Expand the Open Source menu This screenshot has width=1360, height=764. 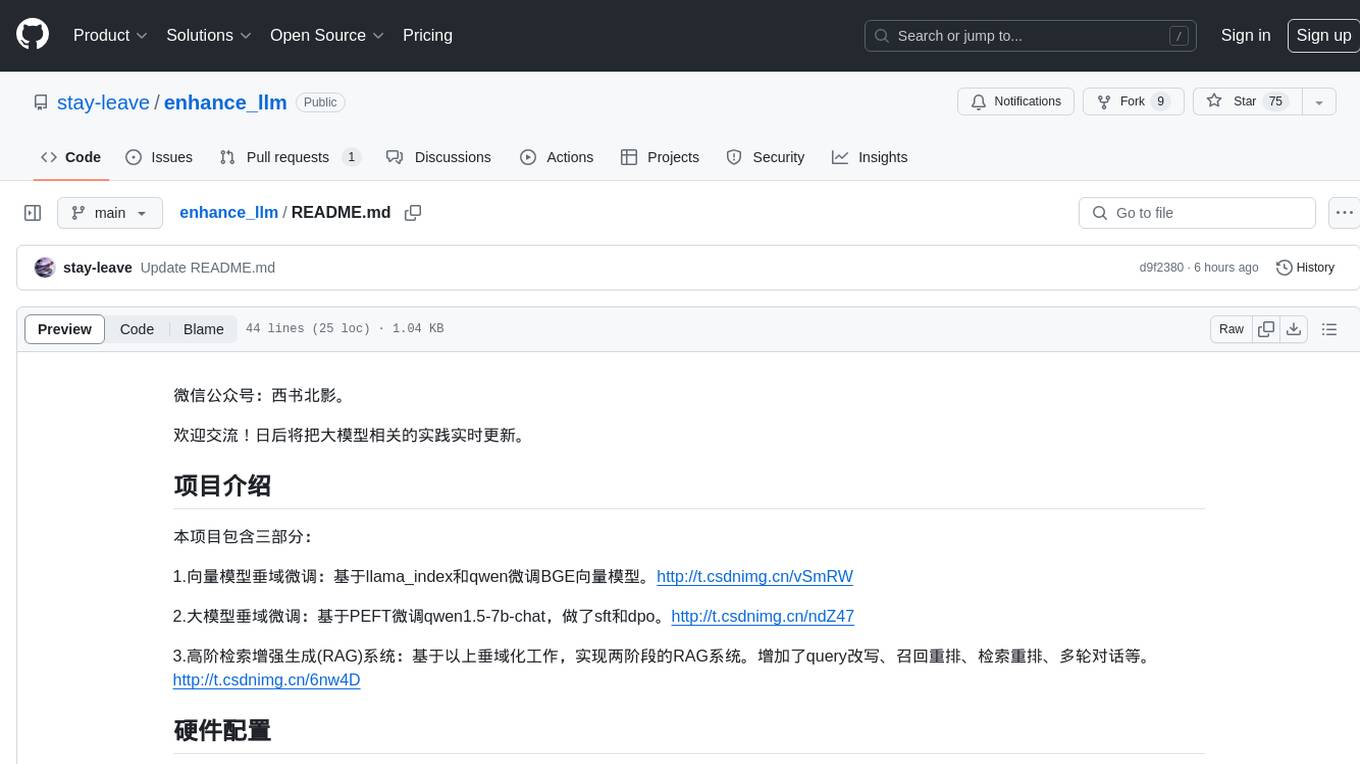click(327, 35)
